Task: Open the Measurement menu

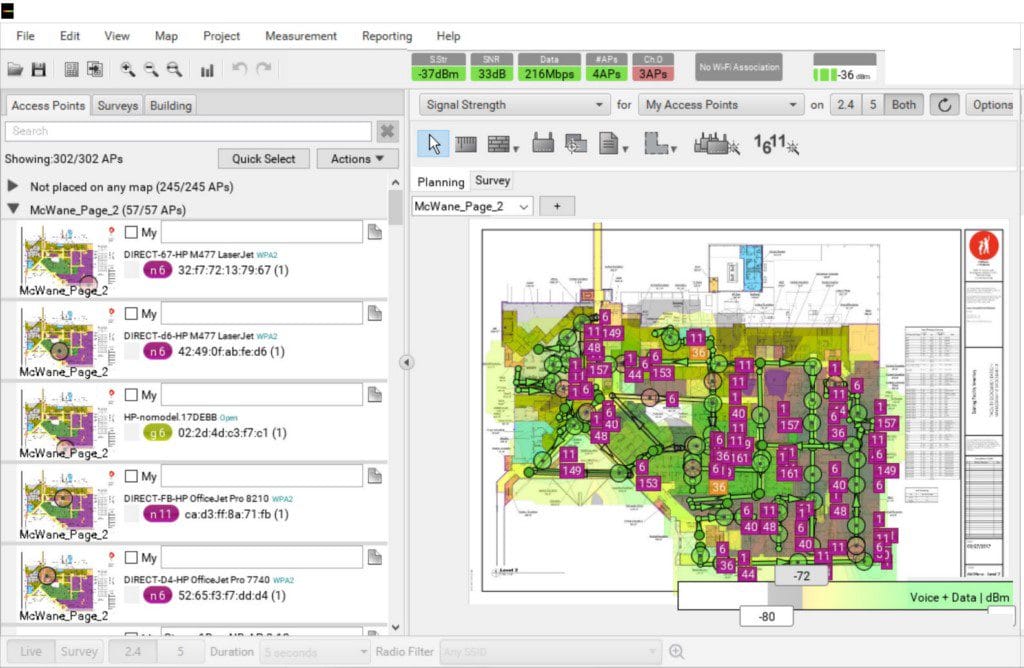Action: tap(301, 36)
